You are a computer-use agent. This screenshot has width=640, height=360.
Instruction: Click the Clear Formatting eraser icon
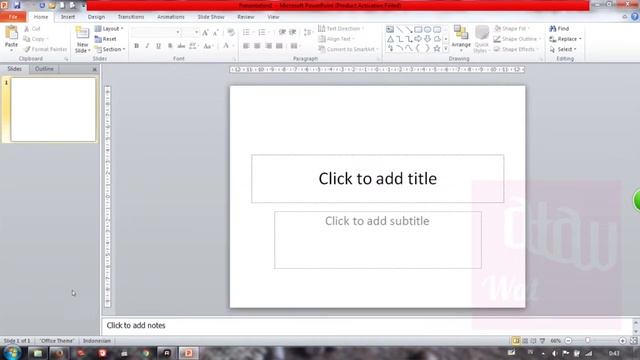coord(231,32)
